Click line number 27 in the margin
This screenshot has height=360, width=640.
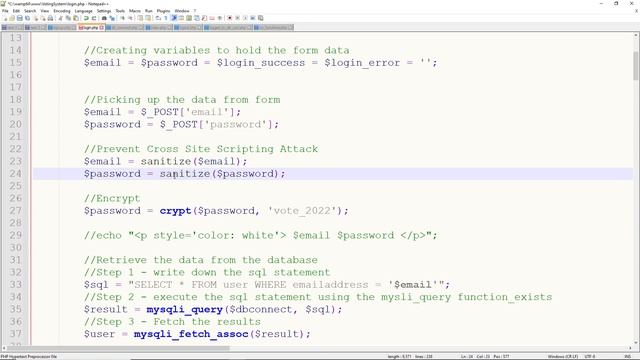16,211
